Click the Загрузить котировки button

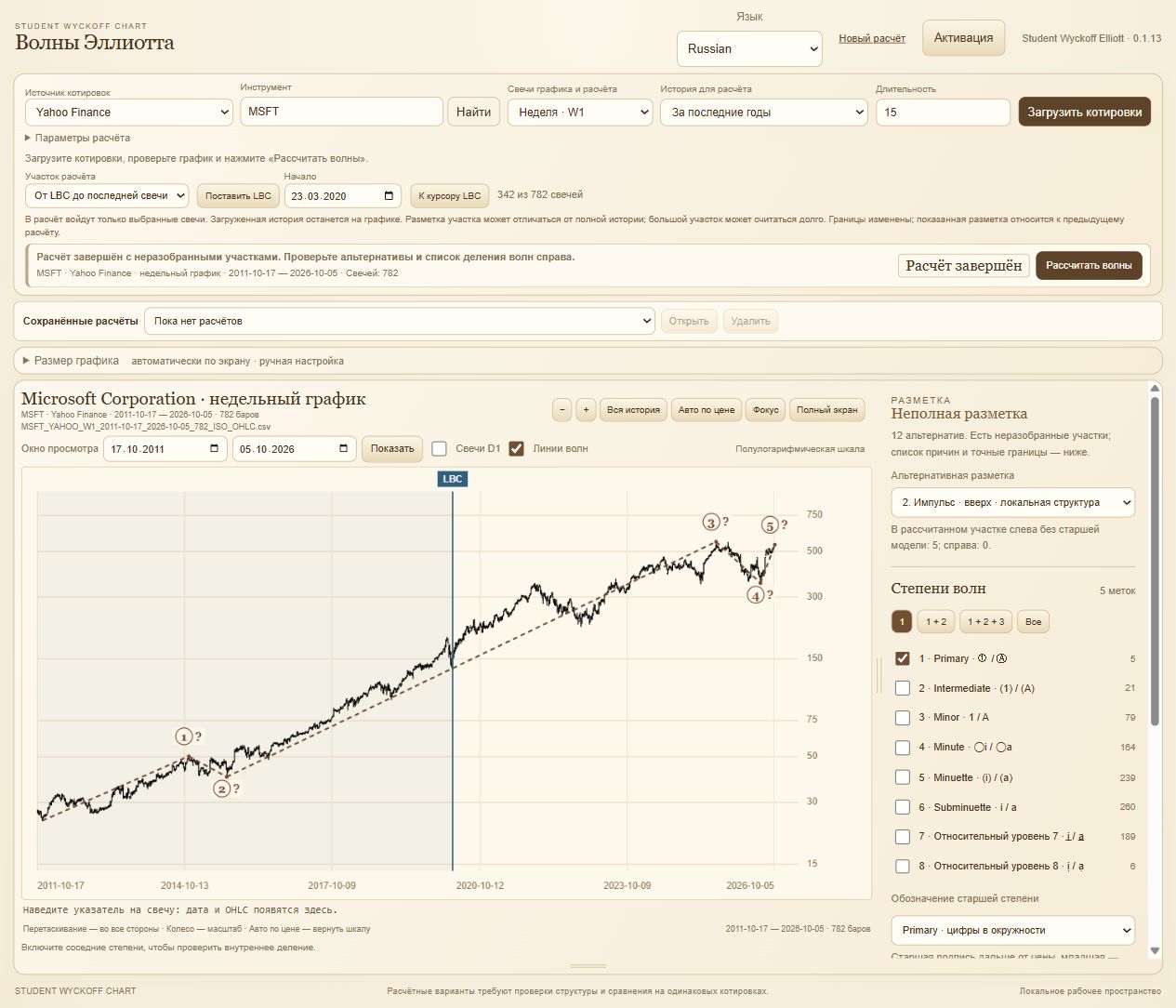coord(1085,113)
